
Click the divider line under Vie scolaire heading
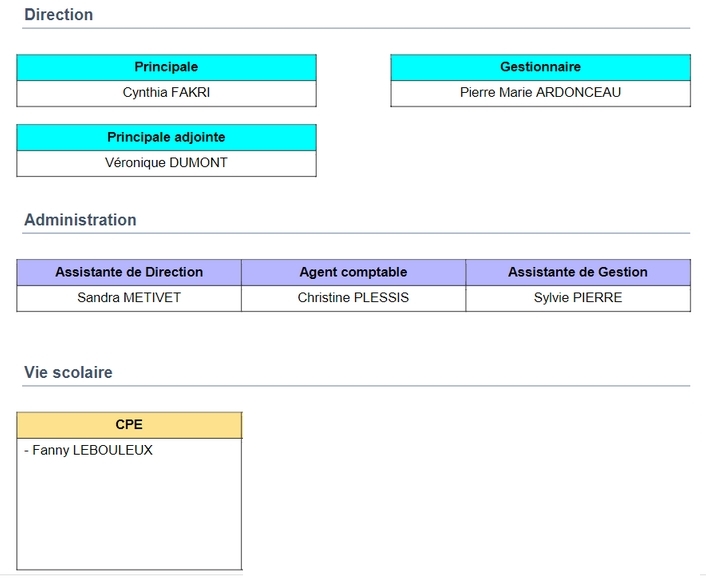356,386
